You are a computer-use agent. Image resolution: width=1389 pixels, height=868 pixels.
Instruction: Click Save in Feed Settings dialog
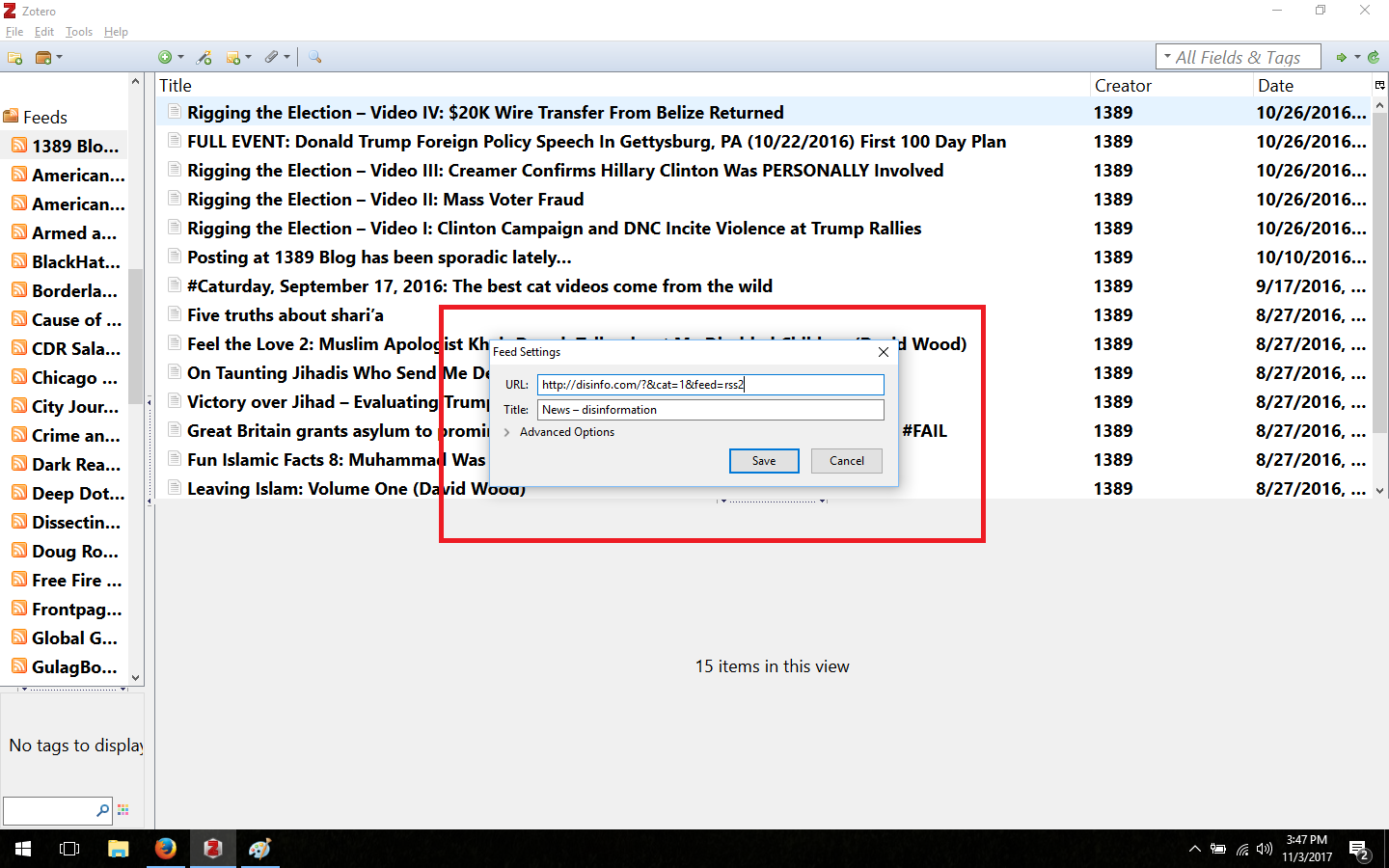pyautogui.click(x=764, y=461)
